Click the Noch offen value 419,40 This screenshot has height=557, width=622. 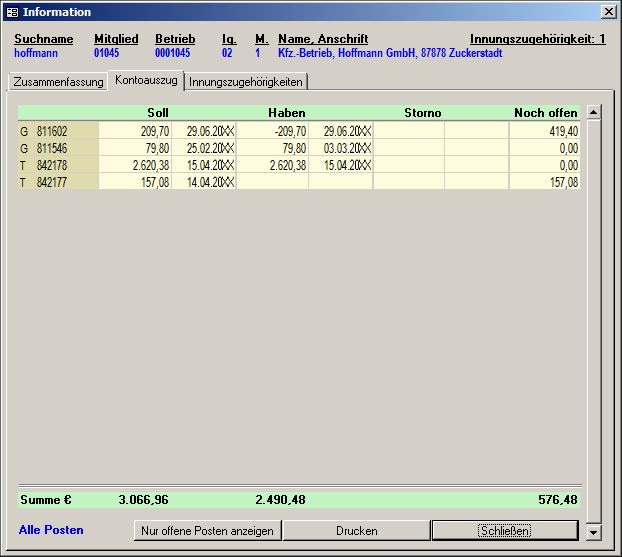(545, 131)
